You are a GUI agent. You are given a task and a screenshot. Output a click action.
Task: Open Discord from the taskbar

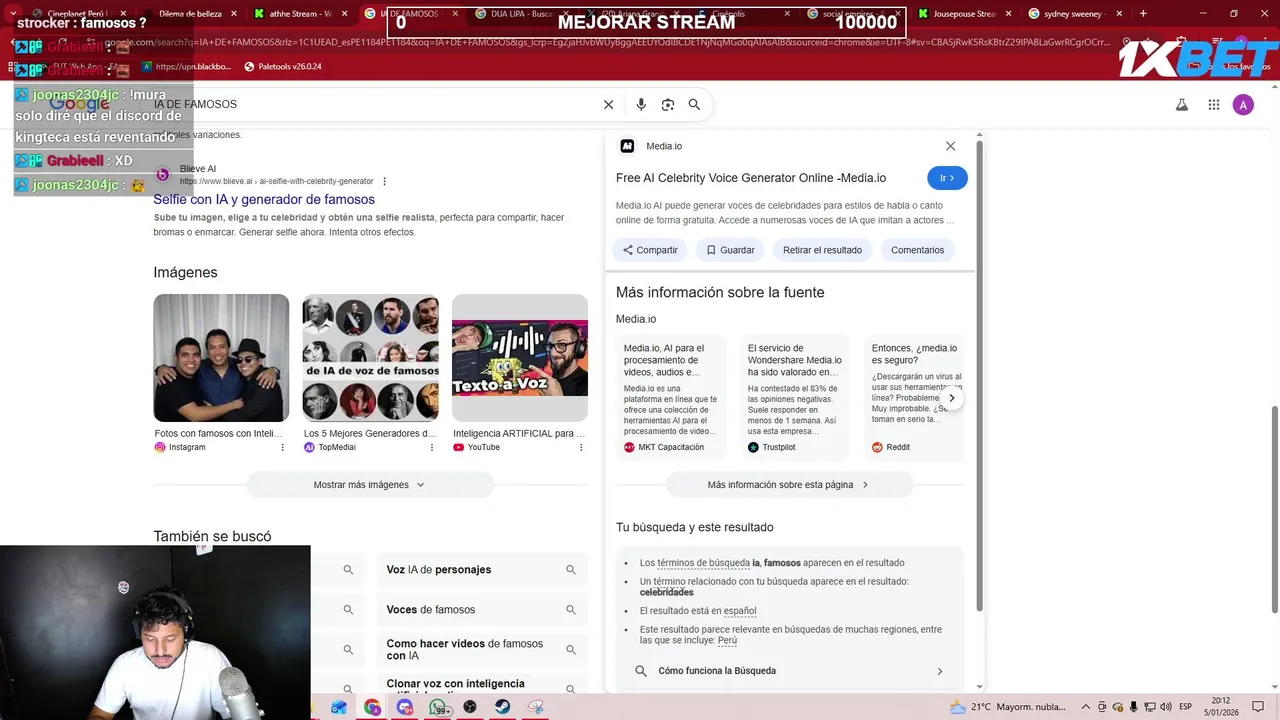[x=405, y=707]
